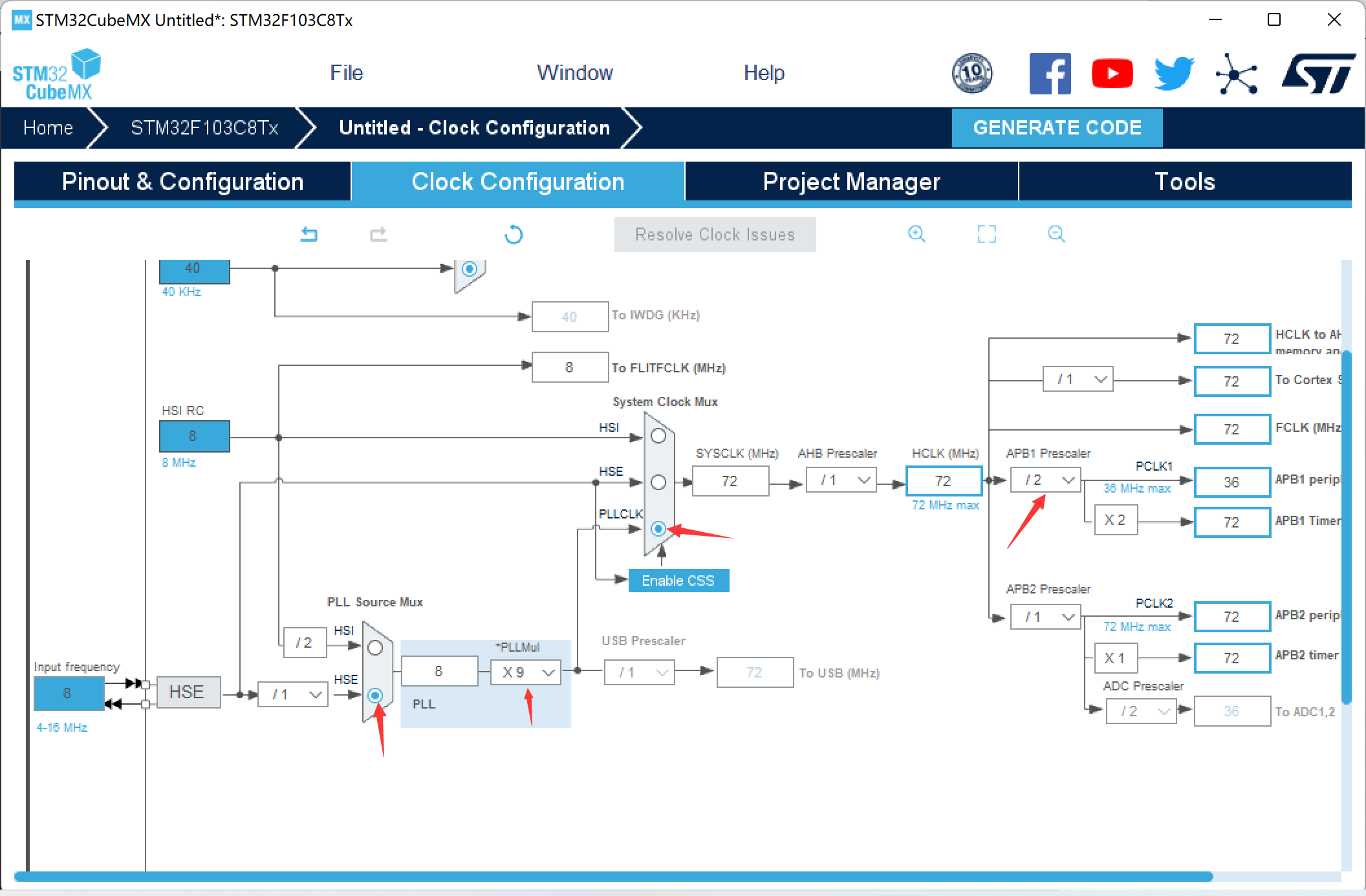Image resolution: width=1366 pixels, height=896 pixels.
Task: Click the zoom in magnifier icon
Action: click(x=916, y=234)
